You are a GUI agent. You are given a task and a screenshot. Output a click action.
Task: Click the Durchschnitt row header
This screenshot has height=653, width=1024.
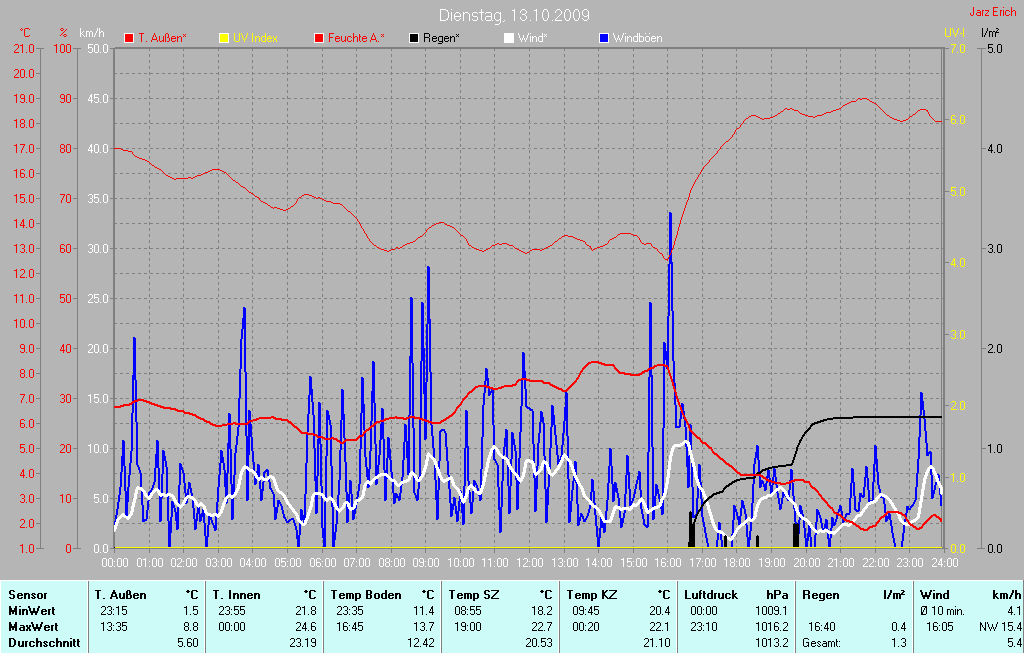[44, 643]
